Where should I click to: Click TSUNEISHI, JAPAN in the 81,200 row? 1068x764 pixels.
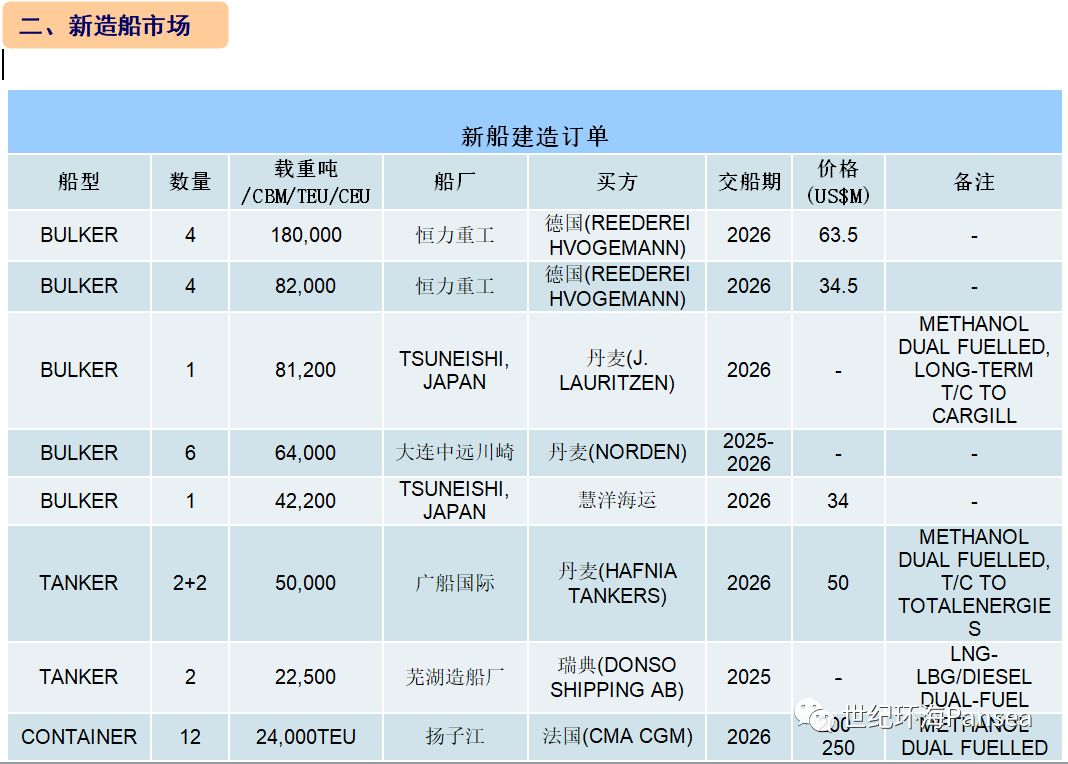click(454, 370)
